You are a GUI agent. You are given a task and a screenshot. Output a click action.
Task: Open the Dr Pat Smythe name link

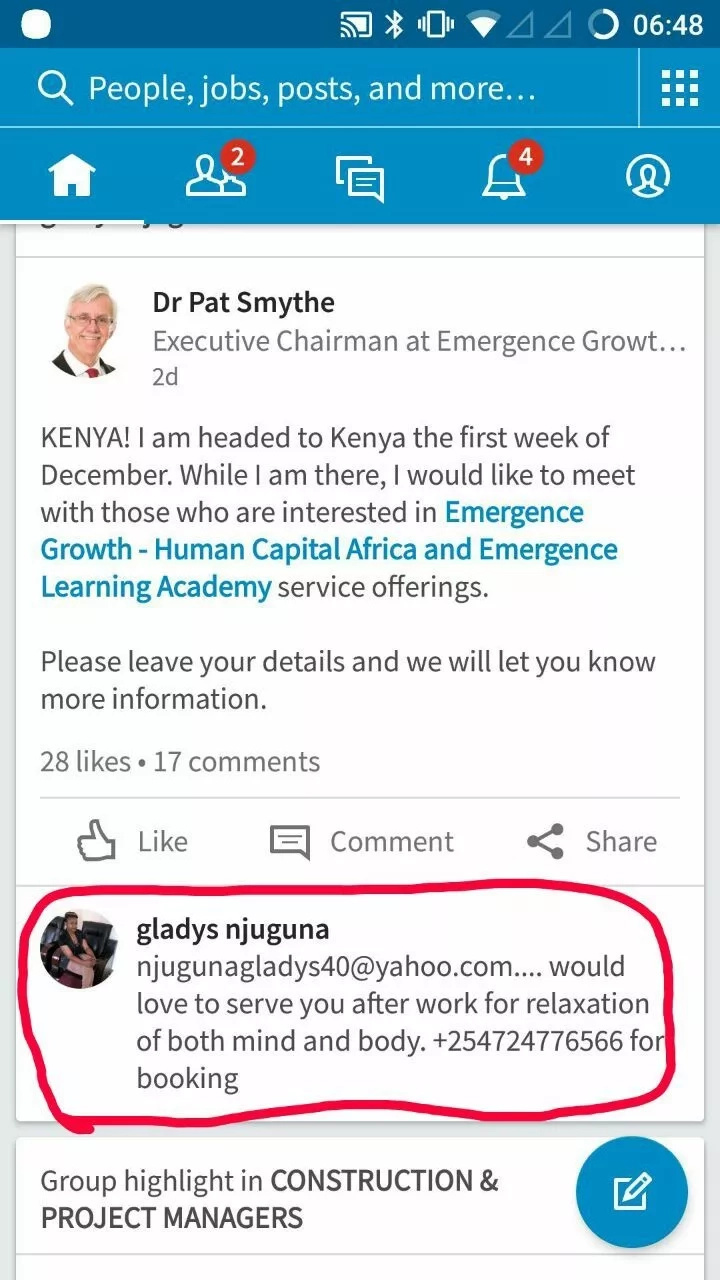click(x=244, y=302)
